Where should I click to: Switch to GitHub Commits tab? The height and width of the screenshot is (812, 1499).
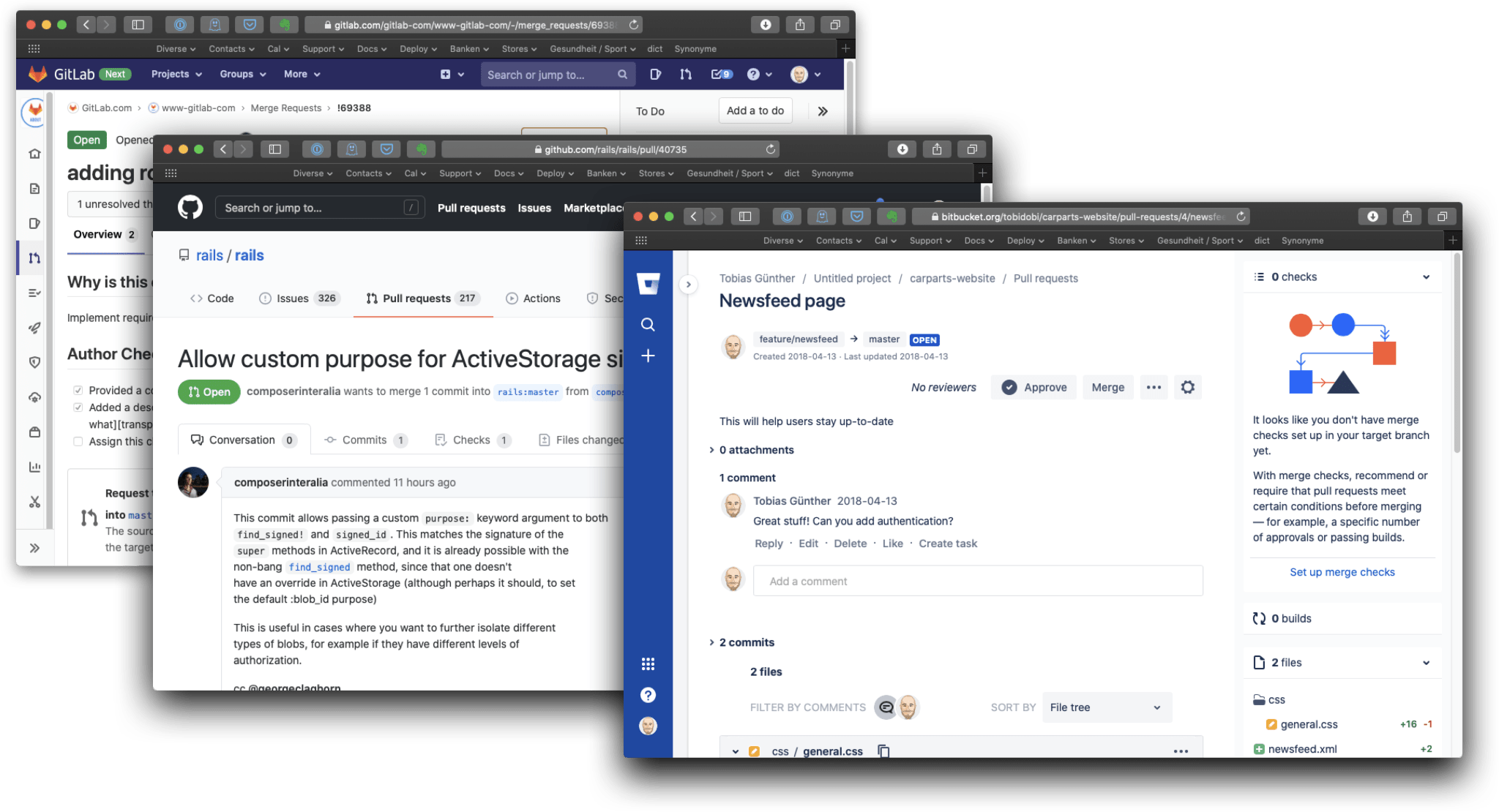(x=365, y=440)
